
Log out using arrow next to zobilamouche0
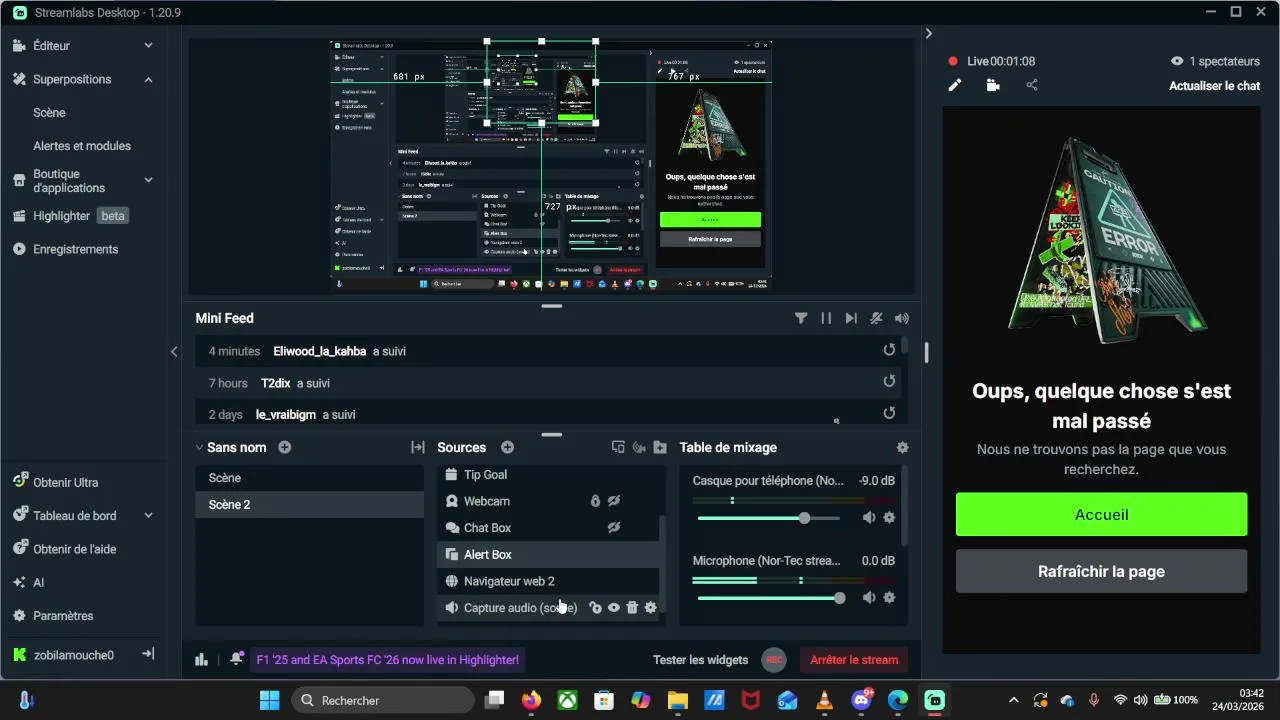[148, 654]
